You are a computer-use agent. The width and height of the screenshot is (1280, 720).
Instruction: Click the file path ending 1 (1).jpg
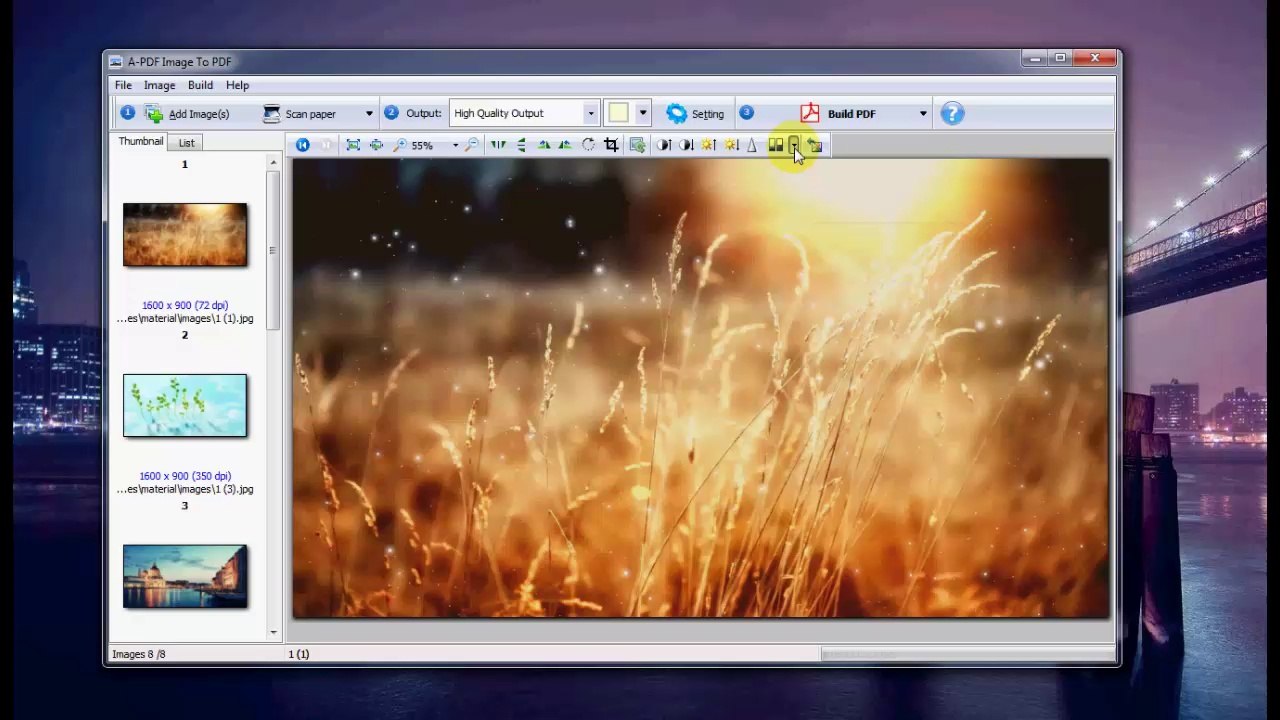[185, 319]
